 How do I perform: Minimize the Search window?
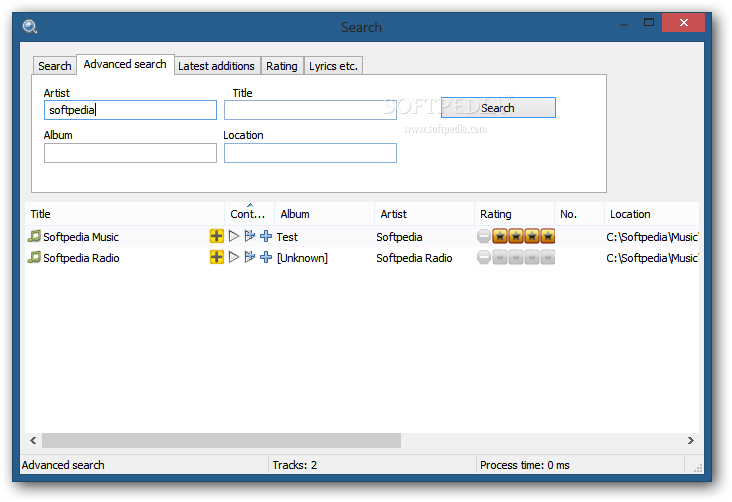click(x=624, y=23)
